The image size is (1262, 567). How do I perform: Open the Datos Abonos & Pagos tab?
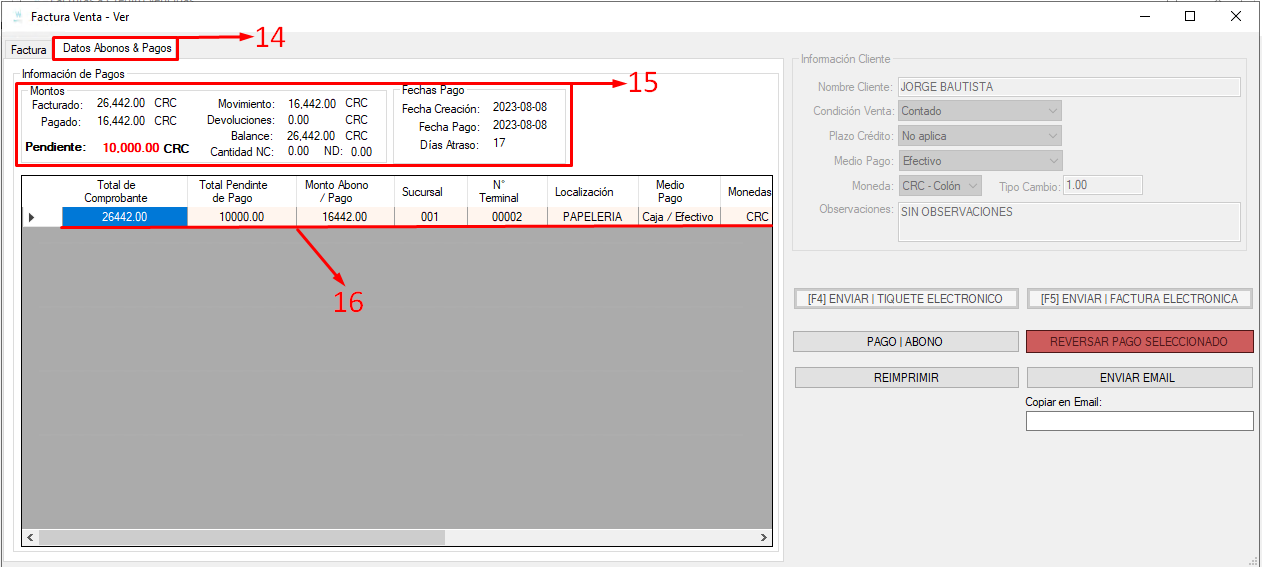tap(116, 48)
